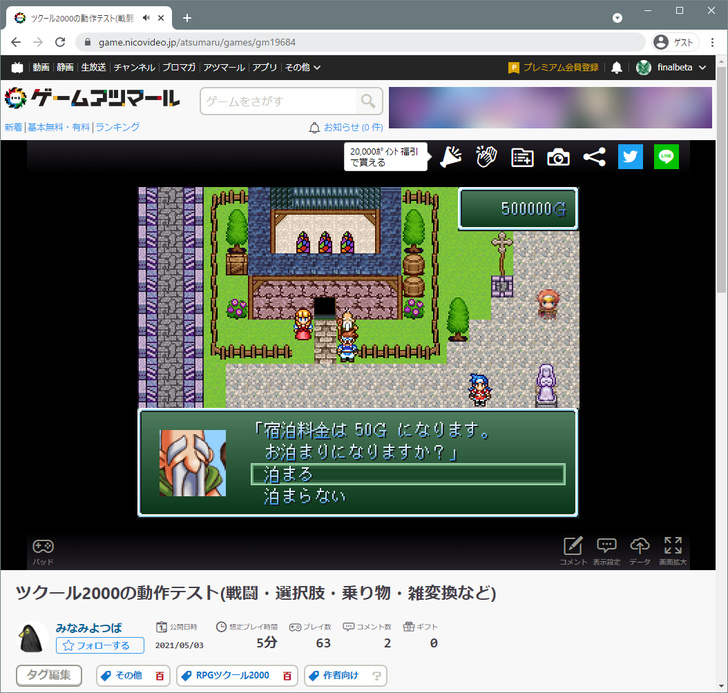Viewport: 728px width, 693px height.
Task: Open the ランキング link
Action: [x=117, y=127]
